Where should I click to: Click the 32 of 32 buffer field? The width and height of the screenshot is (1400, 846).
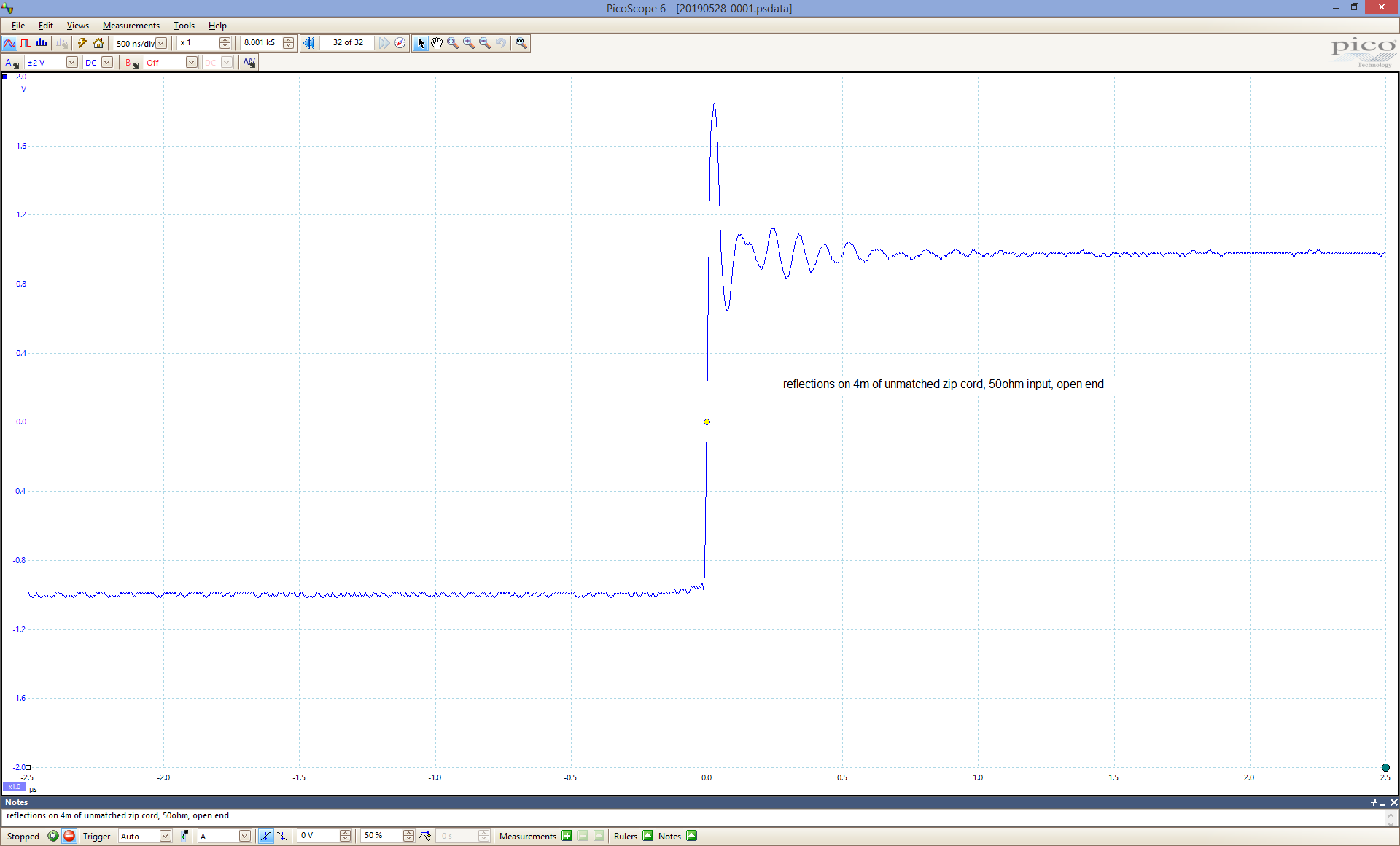tap(348, 43)
